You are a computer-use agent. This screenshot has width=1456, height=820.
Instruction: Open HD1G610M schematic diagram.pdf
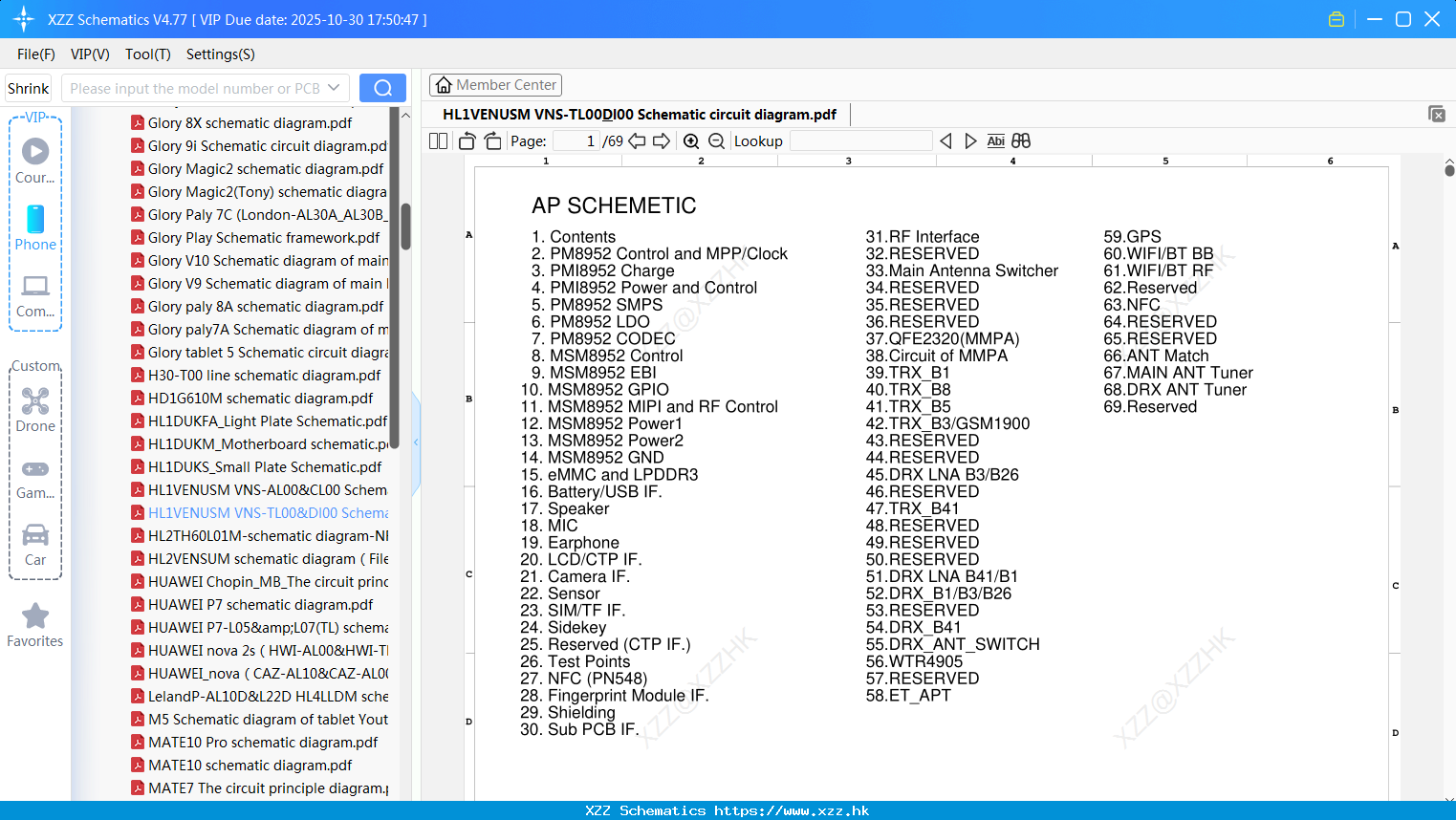point(251,399)
